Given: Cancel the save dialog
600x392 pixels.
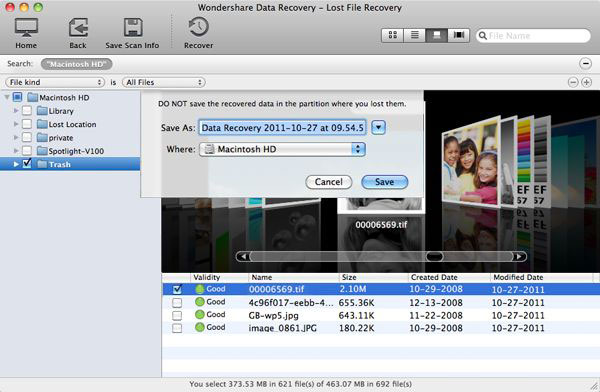Looking at the screenshot, I should point(329,182).
